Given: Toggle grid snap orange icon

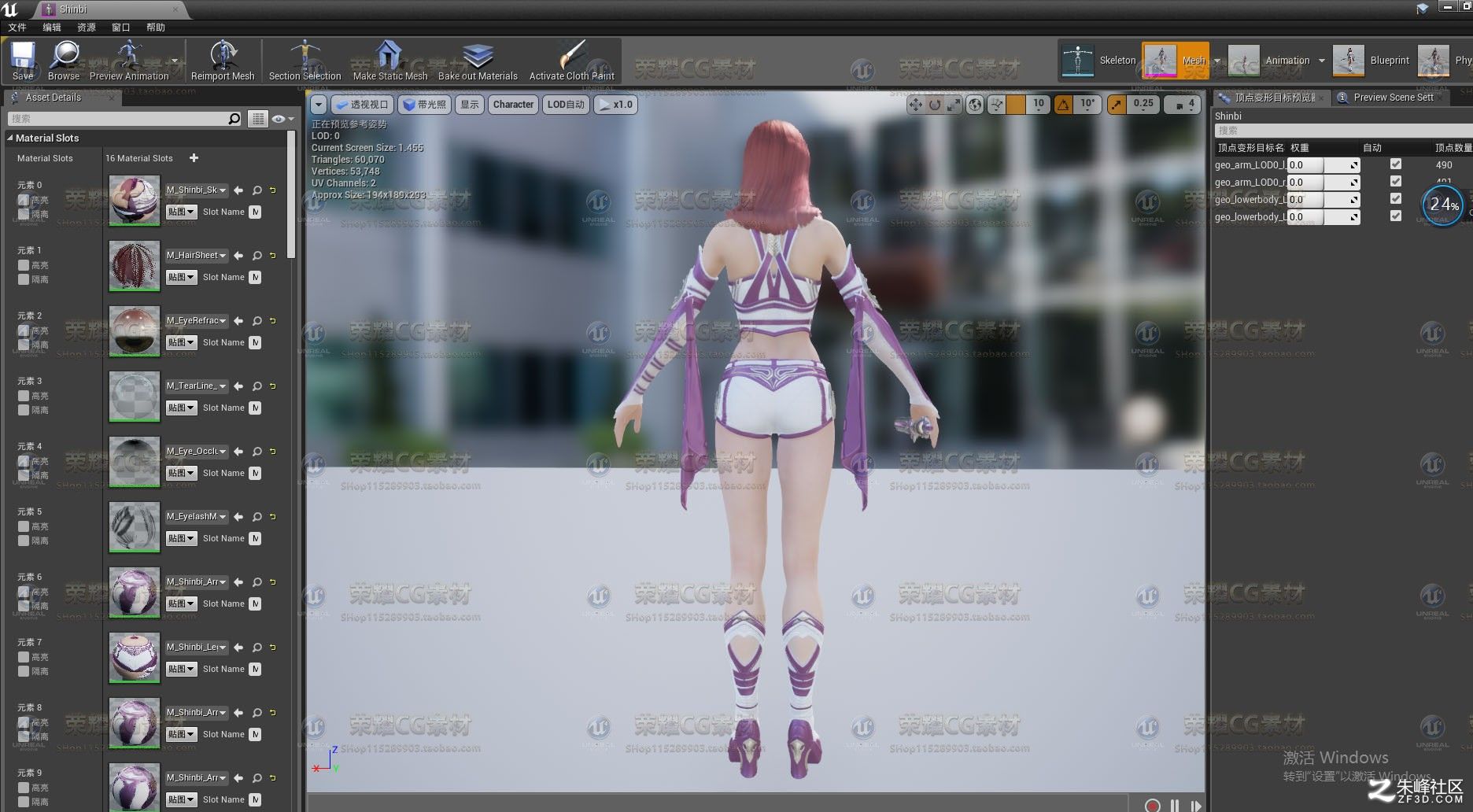Looking at the screenshot, I should [1017, 105].
